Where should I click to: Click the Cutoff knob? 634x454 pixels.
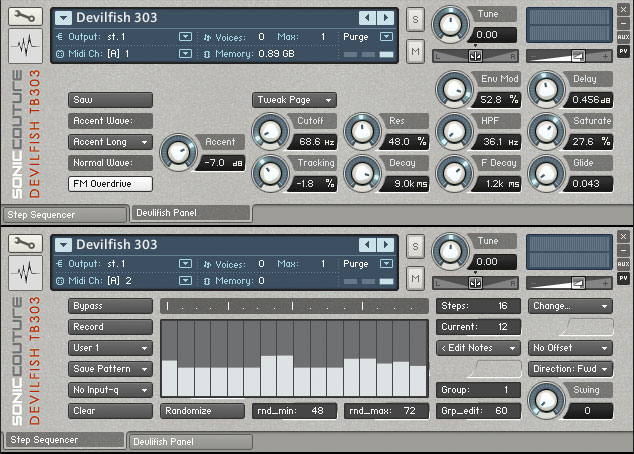[271, 131]
